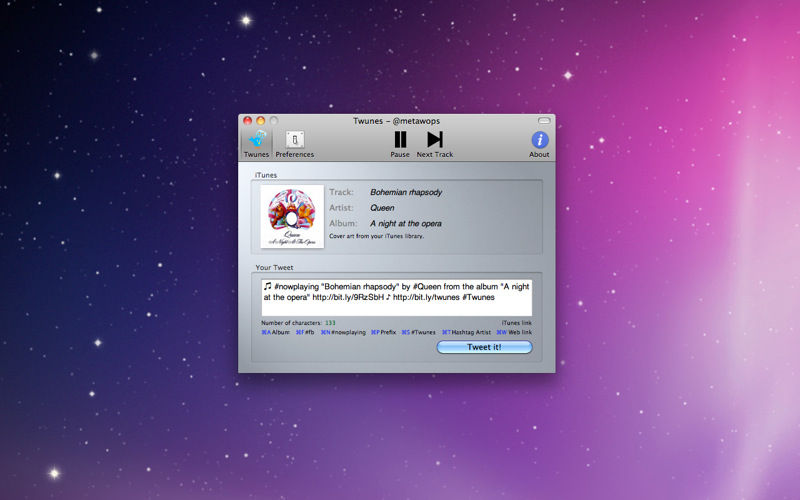Click the track name Bohemian rhapsody
Screen dimensions: 800x500
[x=406, y=192]
